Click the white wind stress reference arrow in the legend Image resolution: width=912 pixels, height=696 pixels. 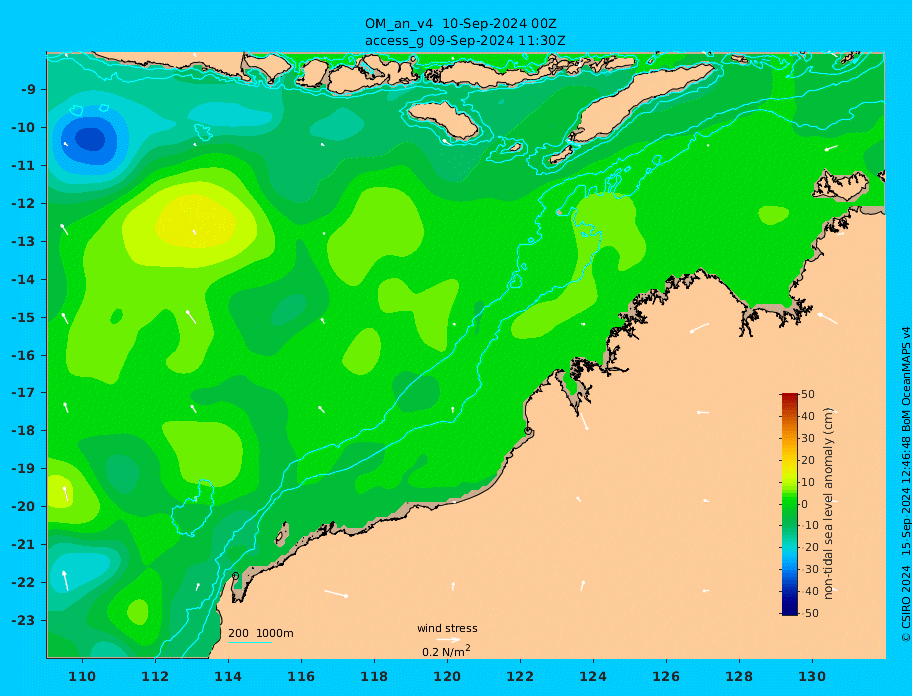448,640
